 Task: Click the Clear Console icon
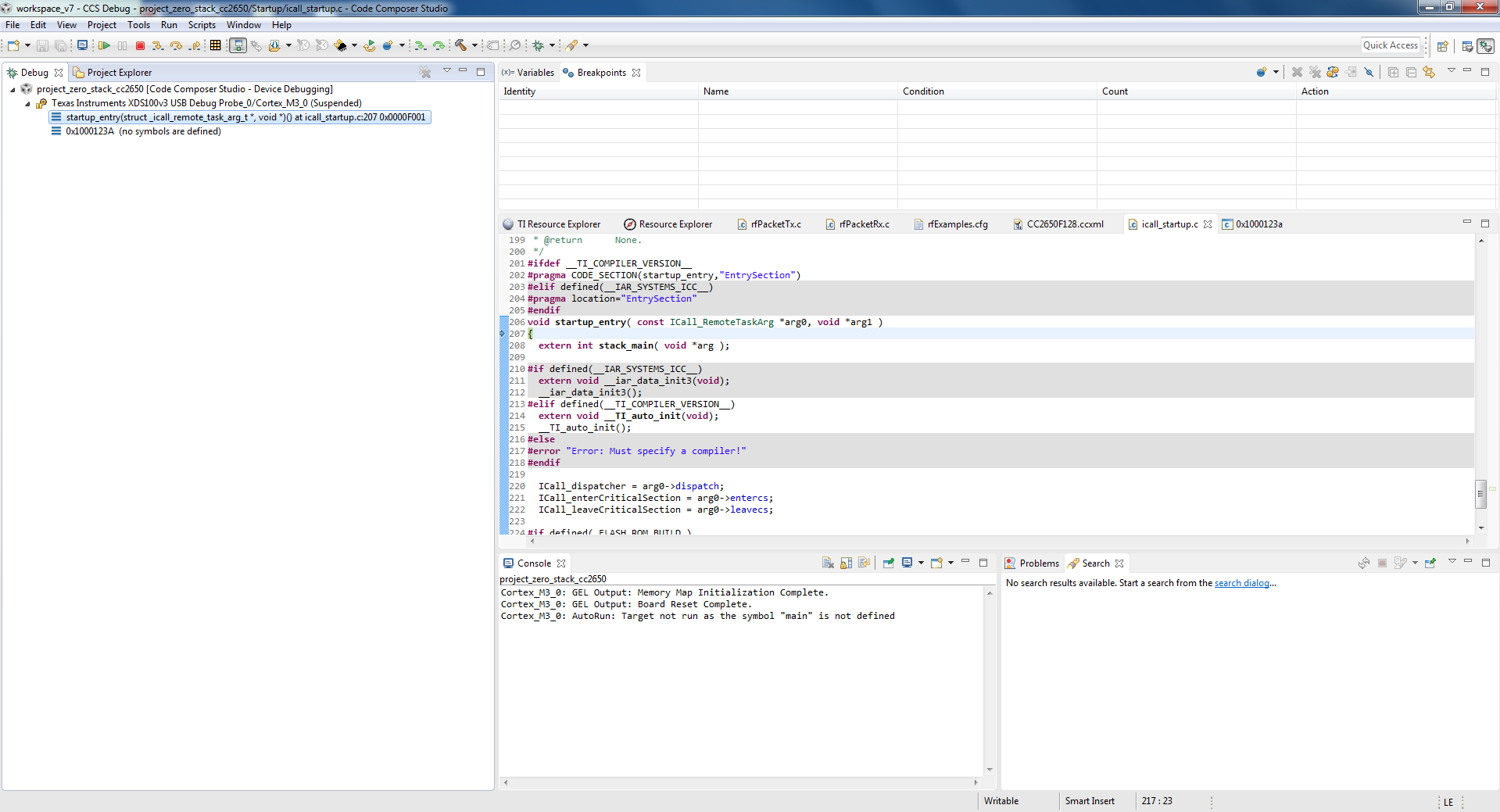pos(828,563)
